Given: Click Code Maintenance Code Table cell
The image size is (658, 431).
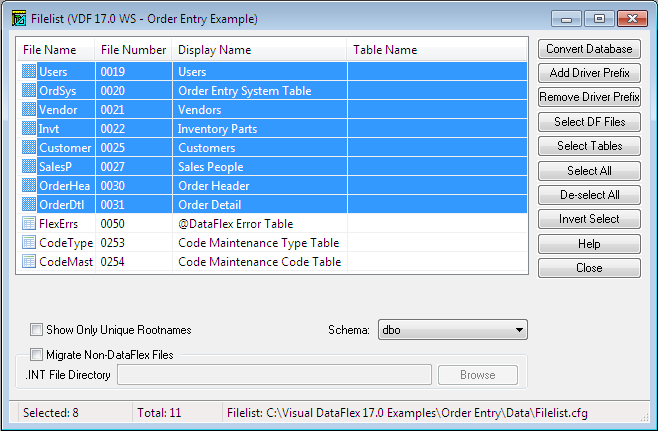Looking at the screenshot, I should point(259,261).
